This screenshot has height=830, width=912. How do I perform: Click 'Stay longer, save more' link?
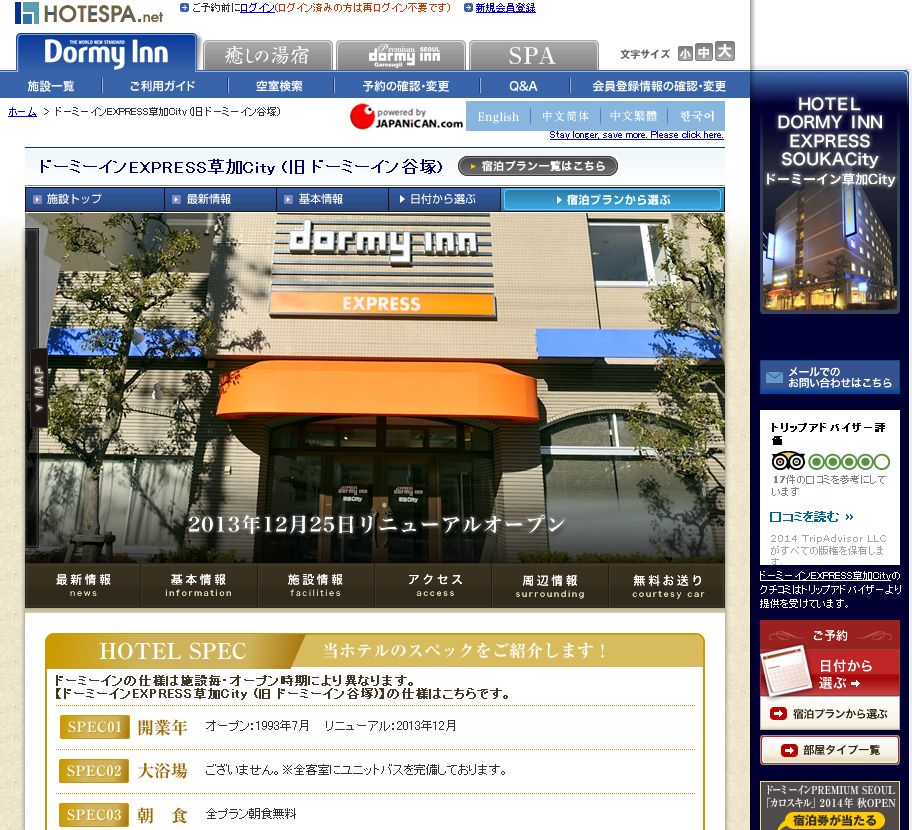pyautogui.click(x=636, y=135)
